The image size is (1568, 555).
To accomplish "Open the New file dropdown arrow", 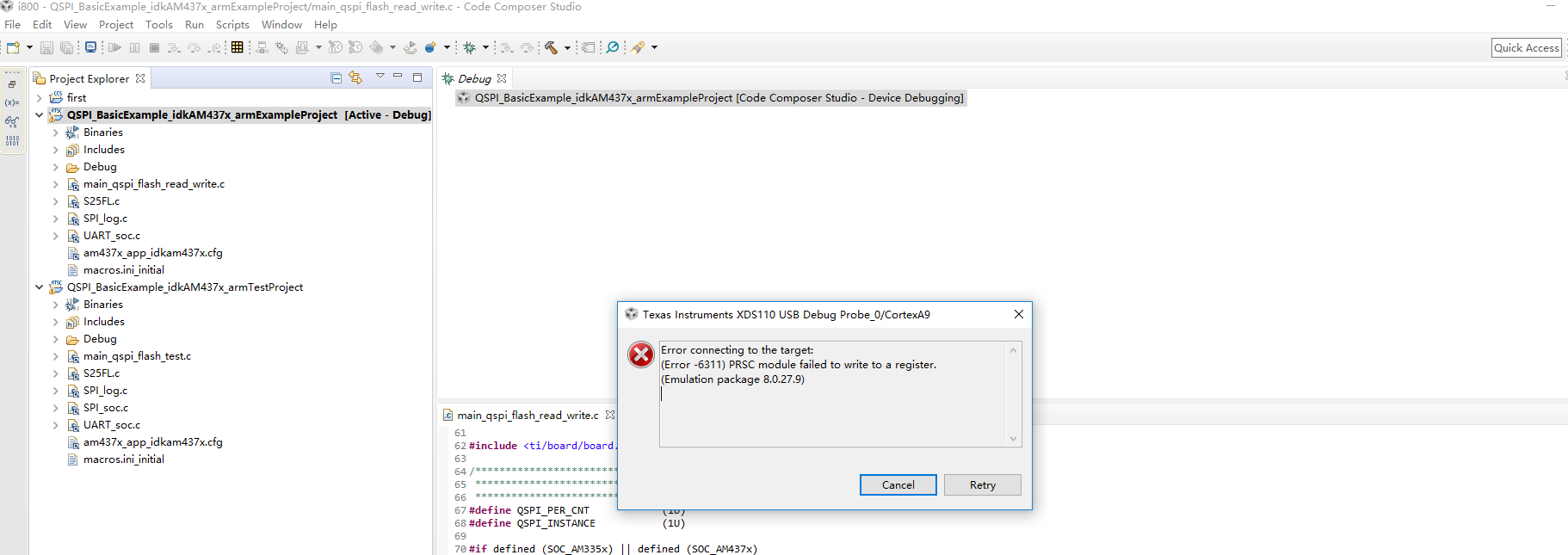I will [x=29, y=47].
